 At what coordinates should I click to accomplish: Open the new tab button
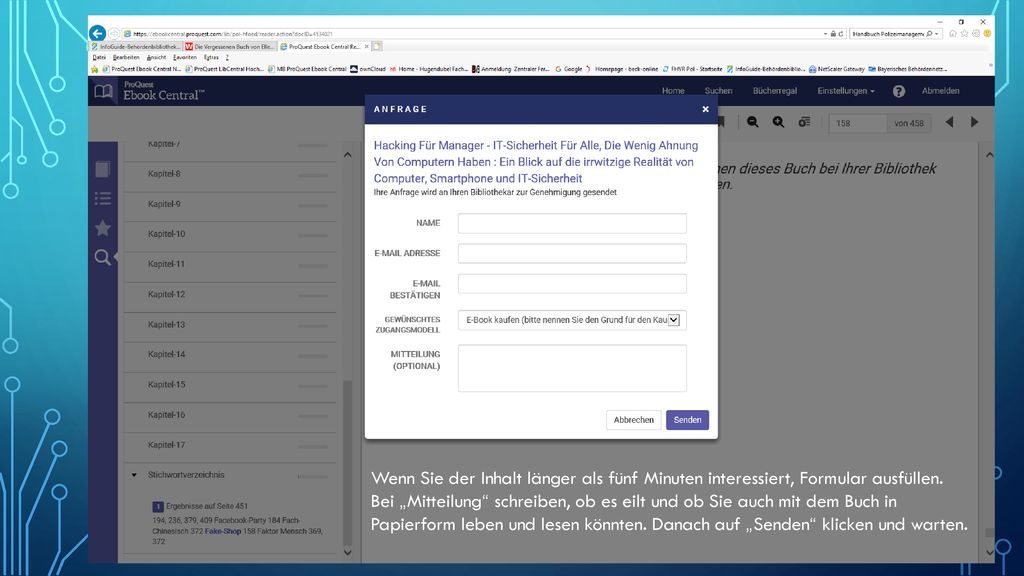tap(377, 46)
